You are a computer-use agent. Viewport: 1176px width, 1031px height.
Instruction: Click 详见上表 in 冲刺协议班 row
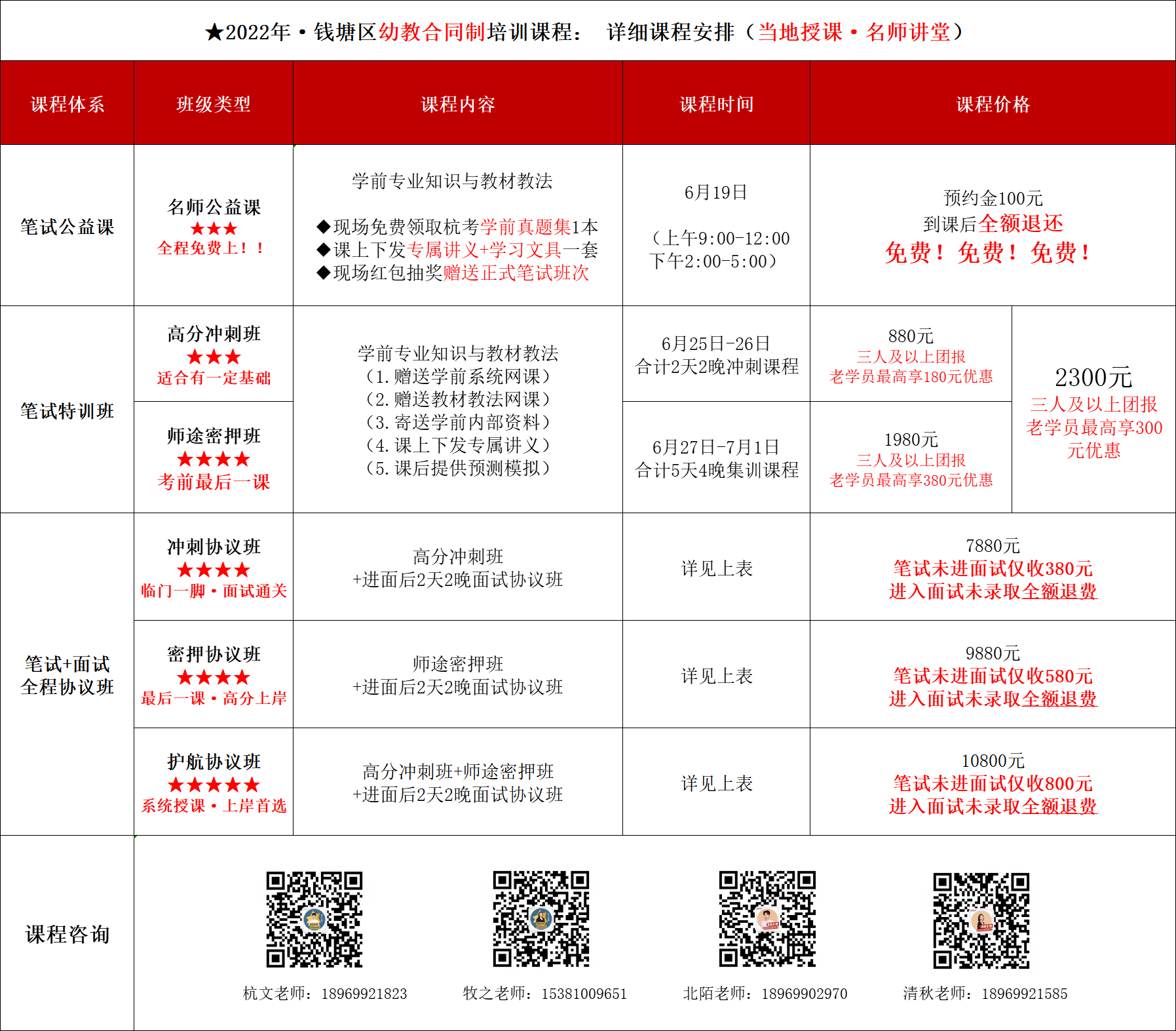click(x=717, y=568)
